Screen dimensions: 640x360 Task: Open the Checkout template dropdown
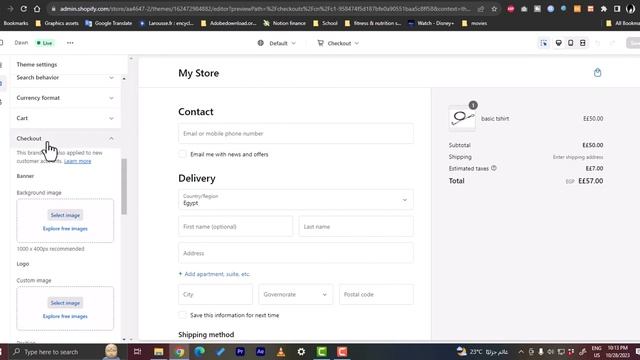(338, 43)
